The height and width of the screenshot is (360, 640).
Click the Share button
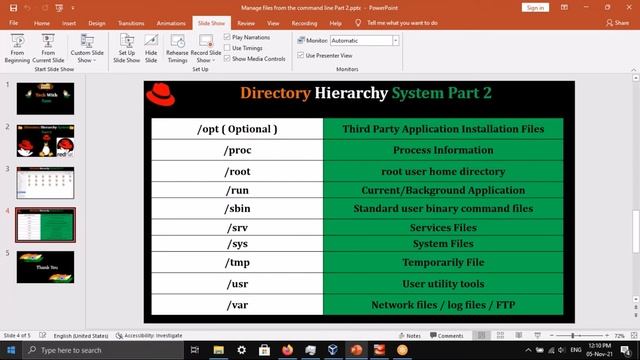click(x=617, y=23)
